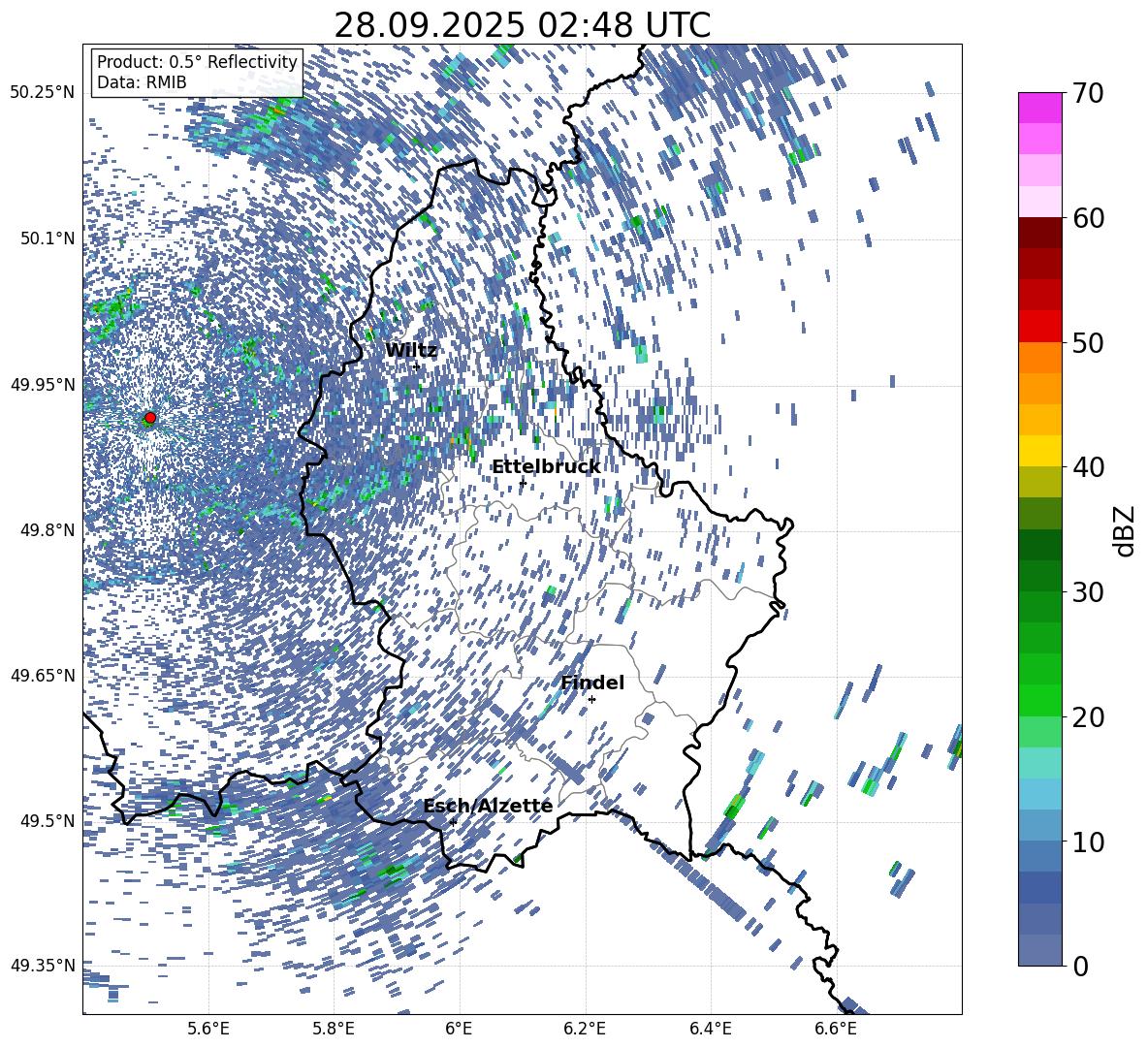This screenshot has width=1148, height=1048.
Task: Click the 5.6°E longitude label
Action: [x=208, y=1029]
